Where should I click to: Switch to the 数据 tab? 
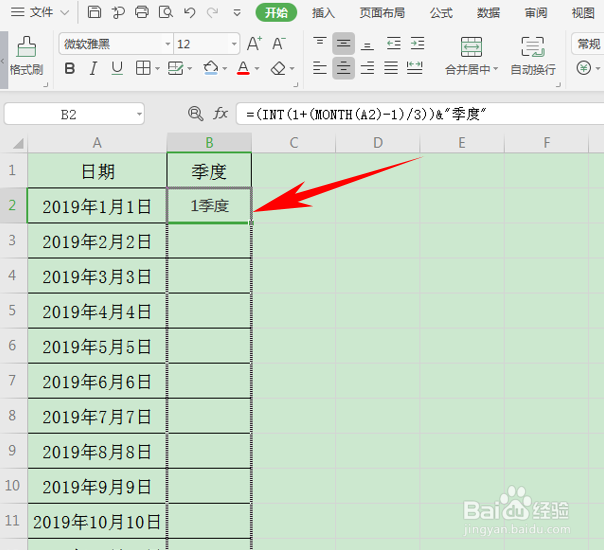click(x=488, y=13)
